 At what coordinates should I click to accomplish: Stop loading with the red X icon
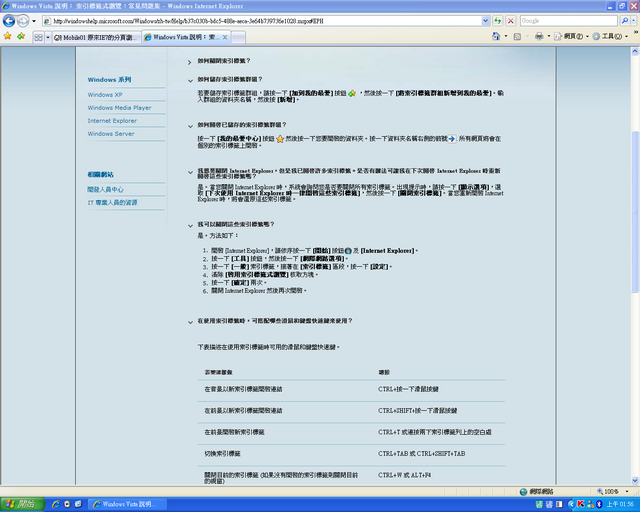pyautogui.click(x=511, y=21)
